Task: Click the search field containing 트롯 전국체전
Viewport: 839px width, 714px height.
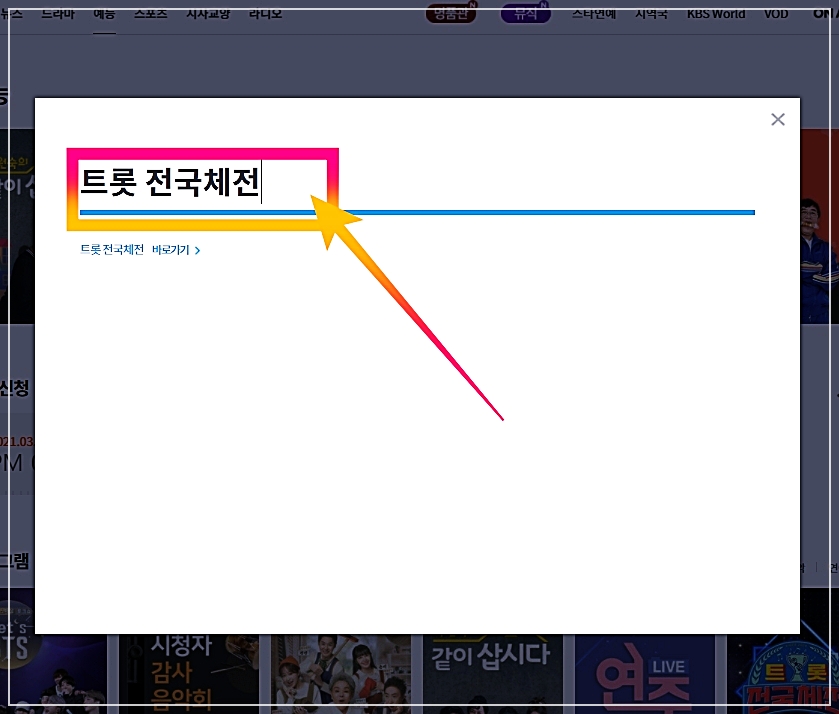Action: [x=417, y=183]
